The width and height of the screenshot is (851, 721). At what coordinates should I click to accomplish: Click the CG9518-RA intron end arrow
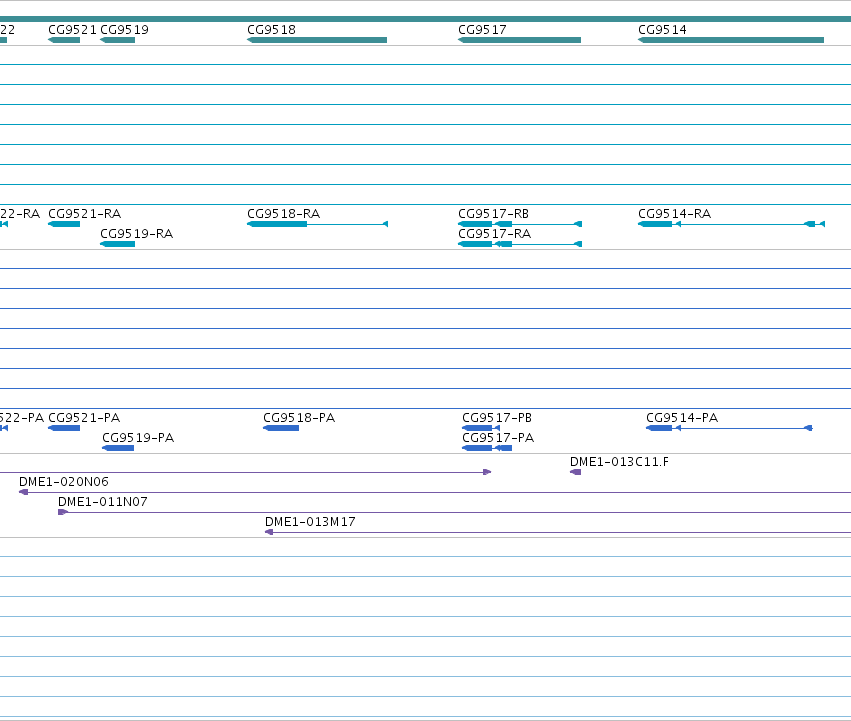385,224
